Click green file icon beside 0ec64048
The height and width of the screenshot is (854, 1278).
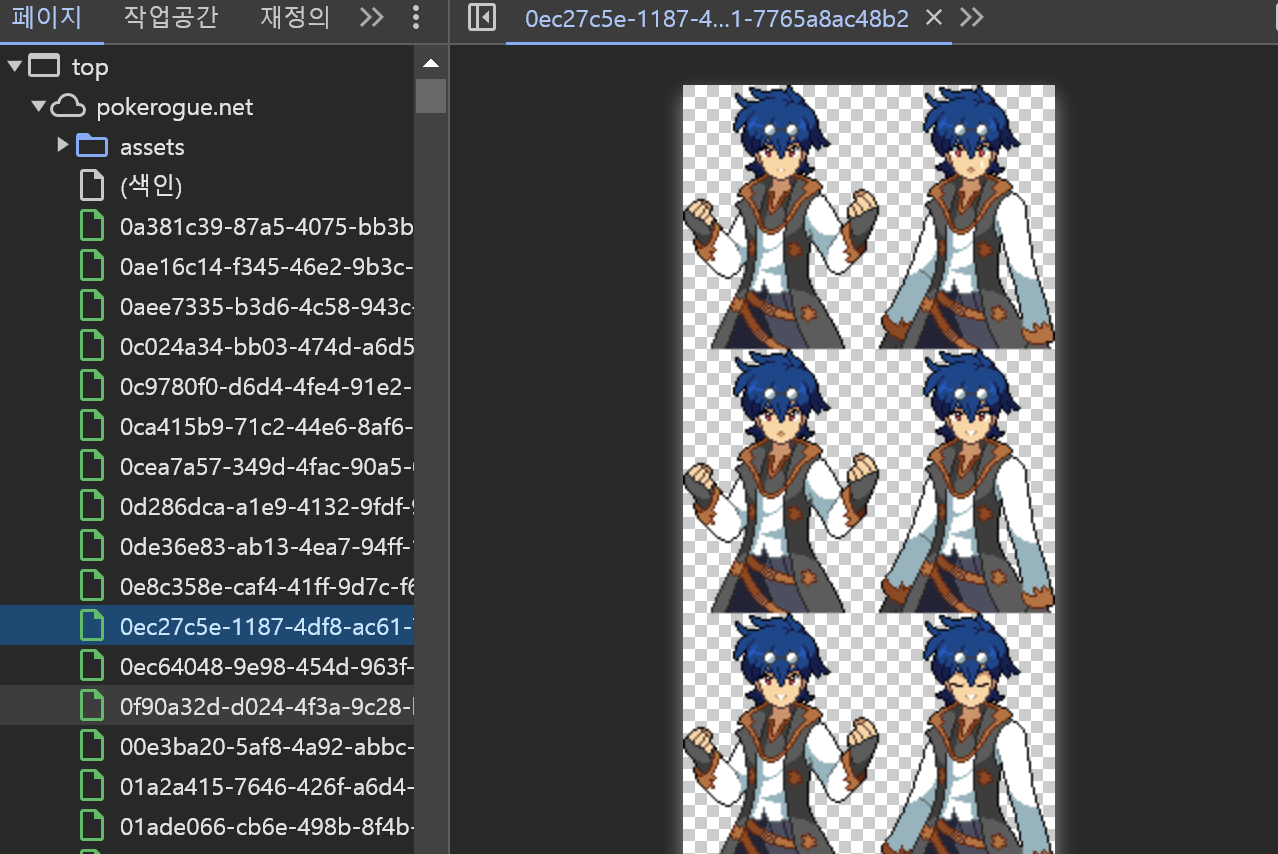point(92,666)
